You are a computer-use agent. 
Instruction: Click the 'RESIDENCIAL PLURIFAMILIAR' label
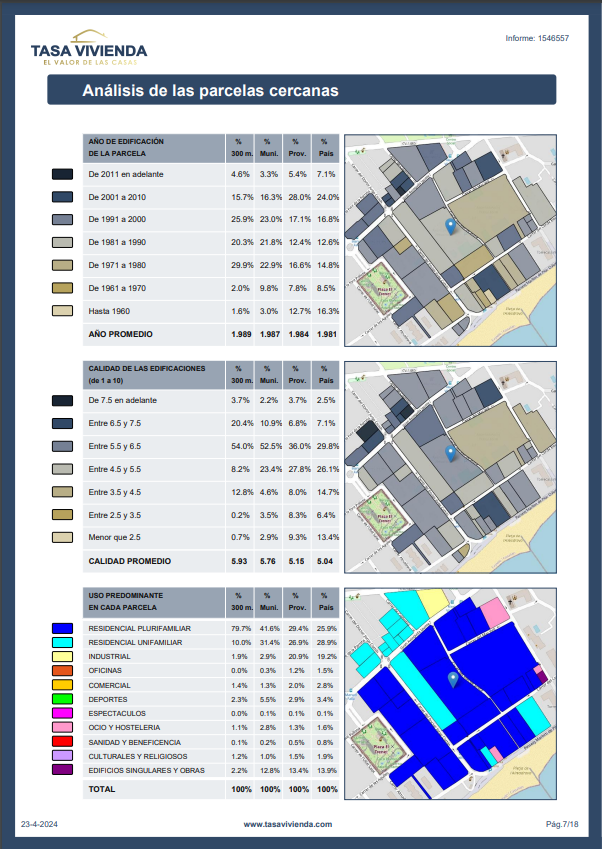tap(140, 629)
